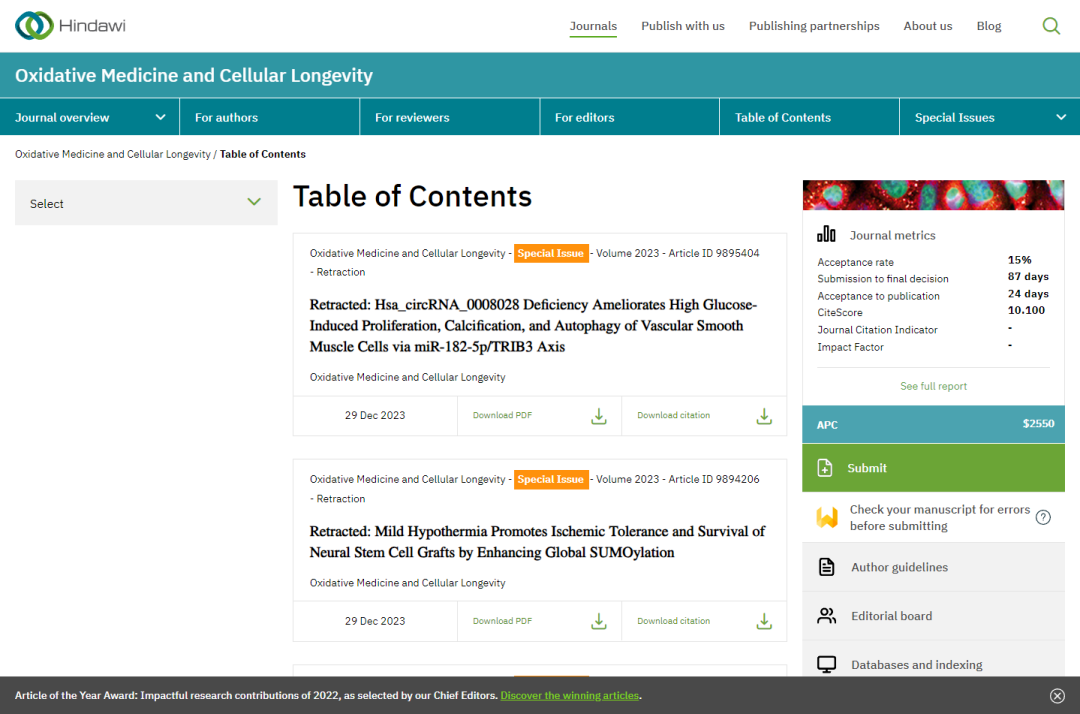Click the Table of Contents page heading
The width and height of the screenshot is (1080, 714).
(413, 197)
